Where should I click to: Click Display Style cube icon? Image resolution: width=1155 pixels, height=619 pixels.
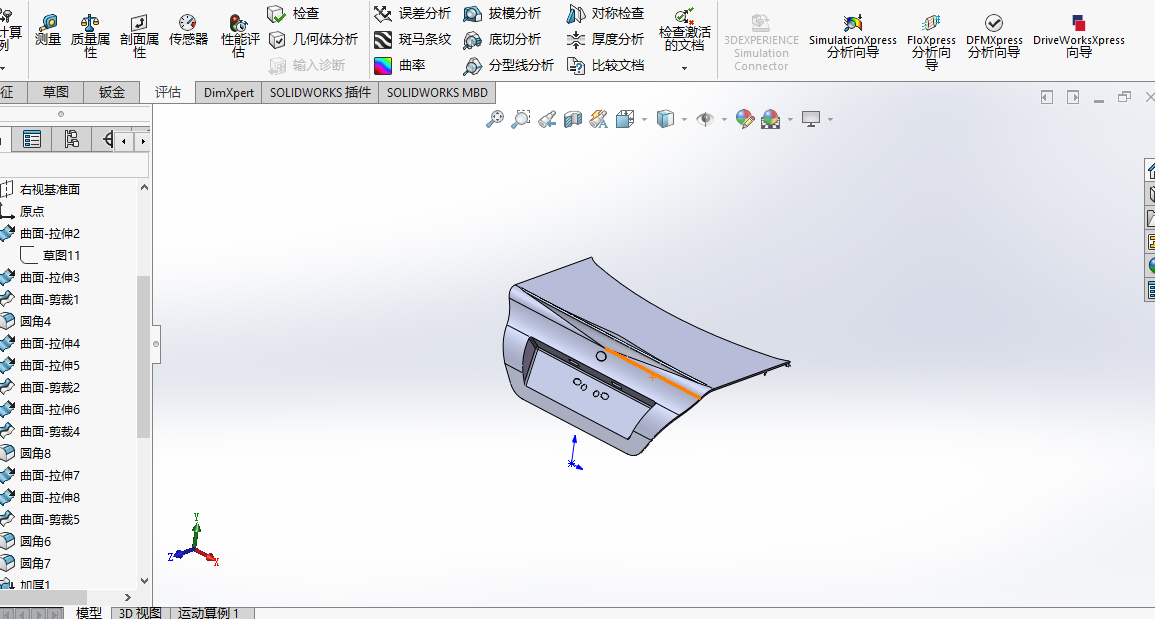(x=665, y=119)
